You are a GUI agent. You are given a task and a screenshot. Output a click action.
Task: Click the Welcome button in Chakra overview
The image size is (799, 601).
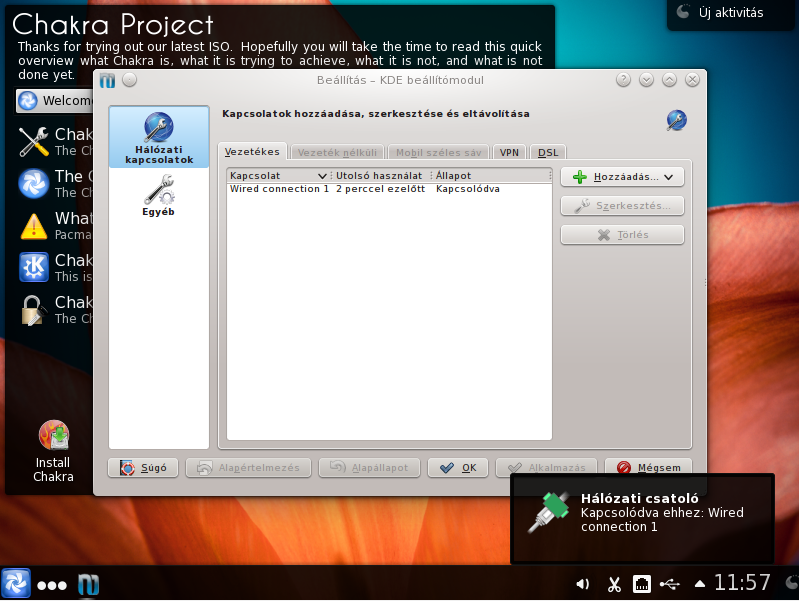tap(55, 100)
